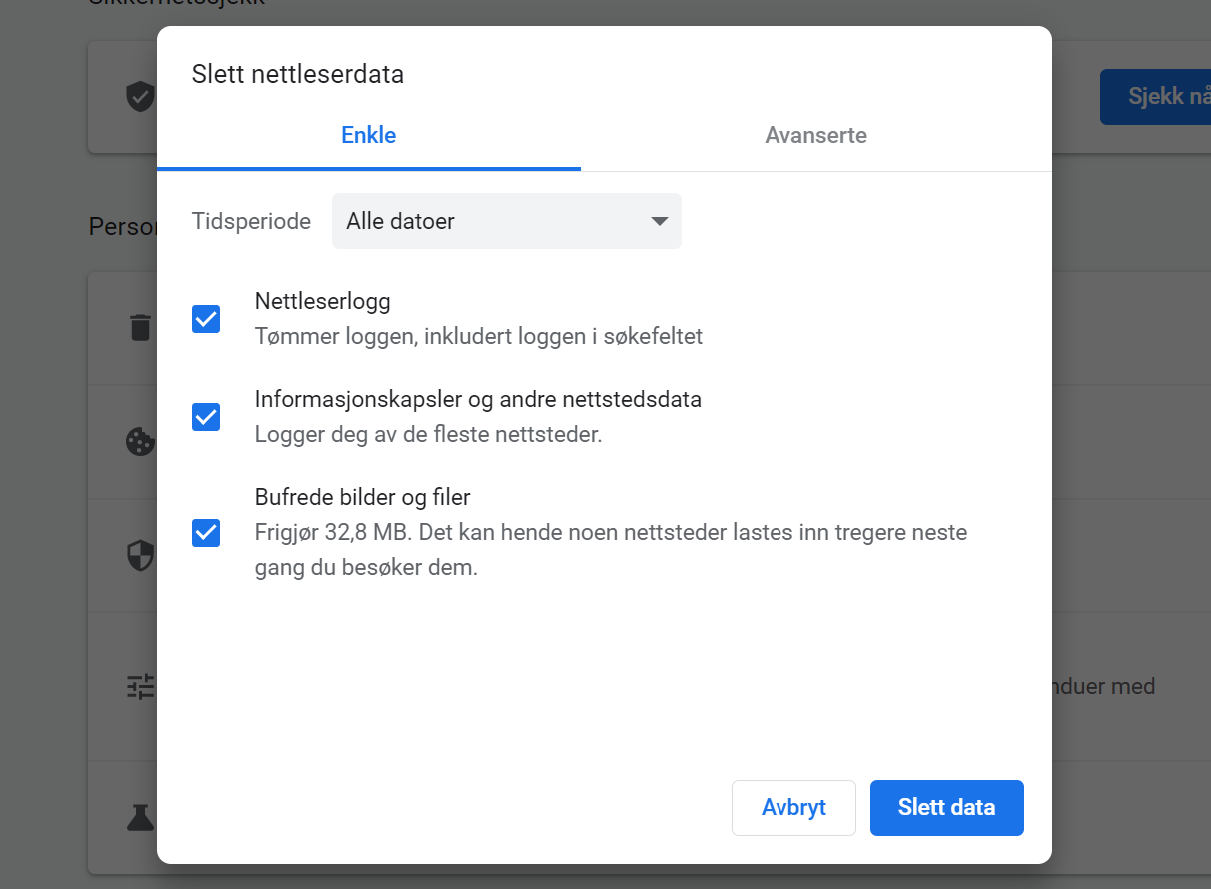Click the half-filled shield security icon in background
Viewport: 1211px width, 889px height.
click(141, 555)
